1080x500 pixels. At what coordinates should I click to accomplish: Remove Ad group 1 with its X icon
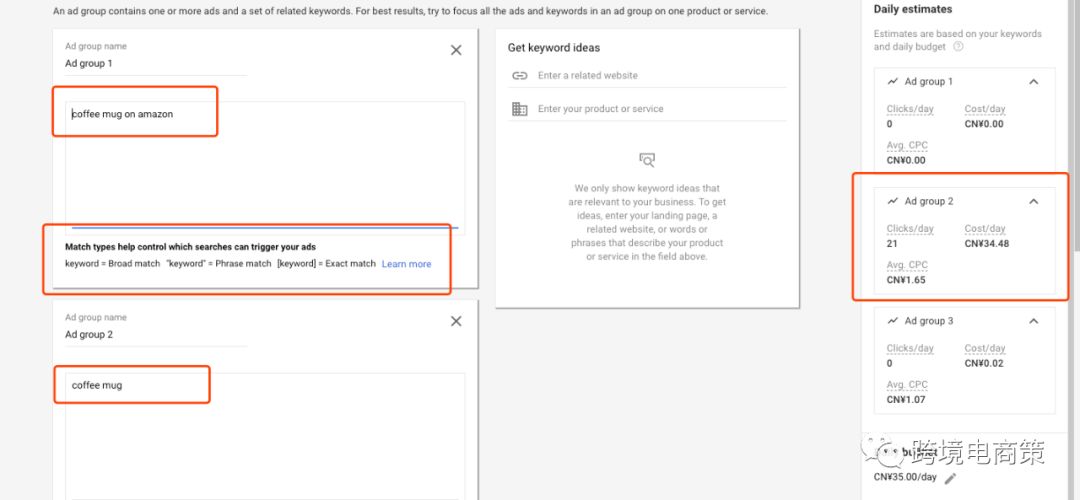point(456,50)
